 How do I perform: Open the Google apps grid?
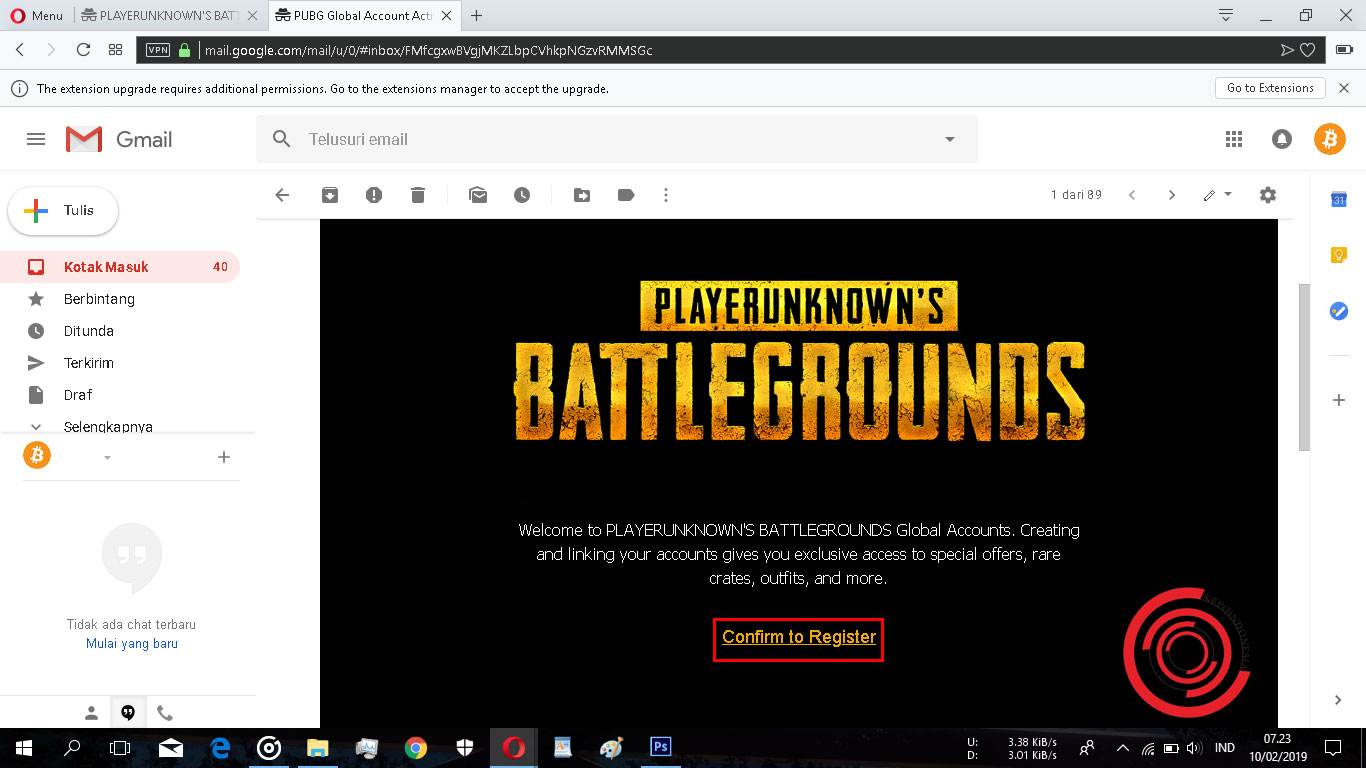[x=1234, y=139]
